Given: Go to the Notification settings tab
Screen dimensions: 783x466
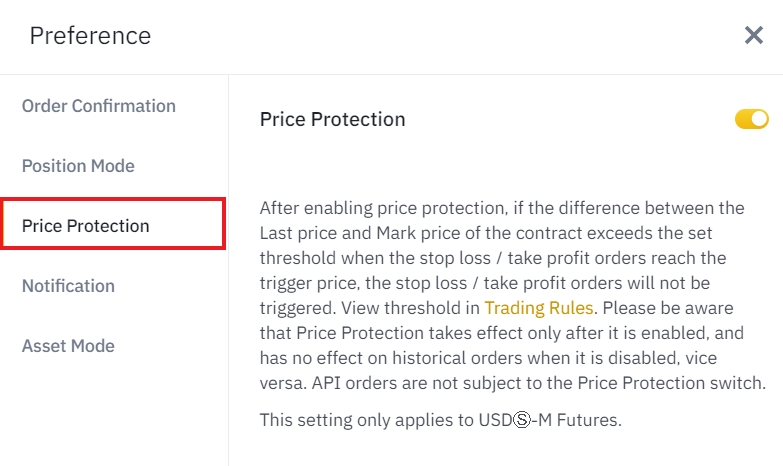Looking at the screenshot, I should (x=68, y=286).
